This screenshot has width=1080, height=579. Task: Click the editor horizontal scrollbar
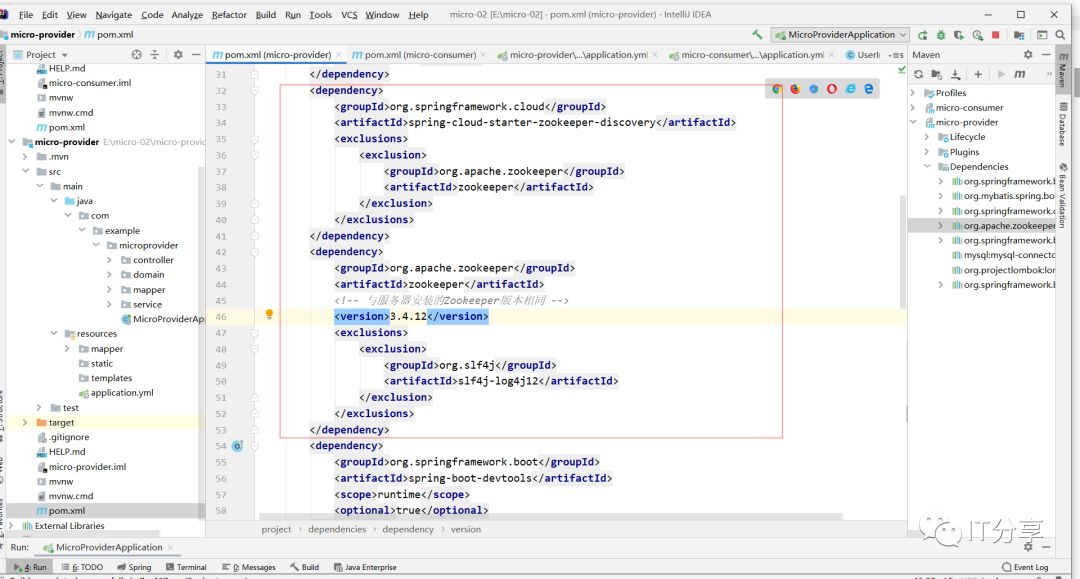(x=550, y=516)
